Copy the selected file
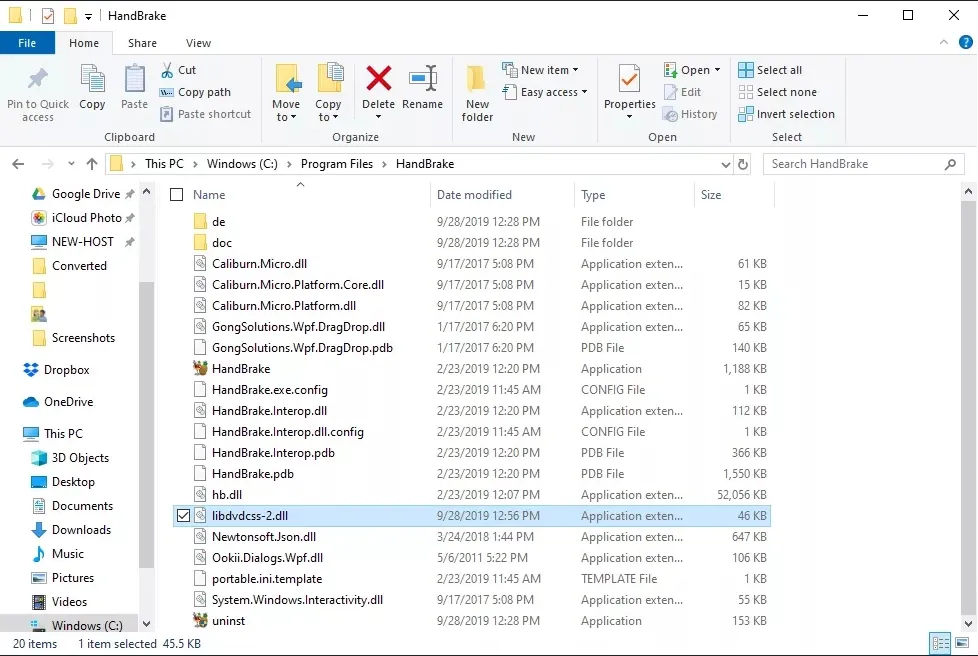This screenshot has height=656, width=978. 92,91
